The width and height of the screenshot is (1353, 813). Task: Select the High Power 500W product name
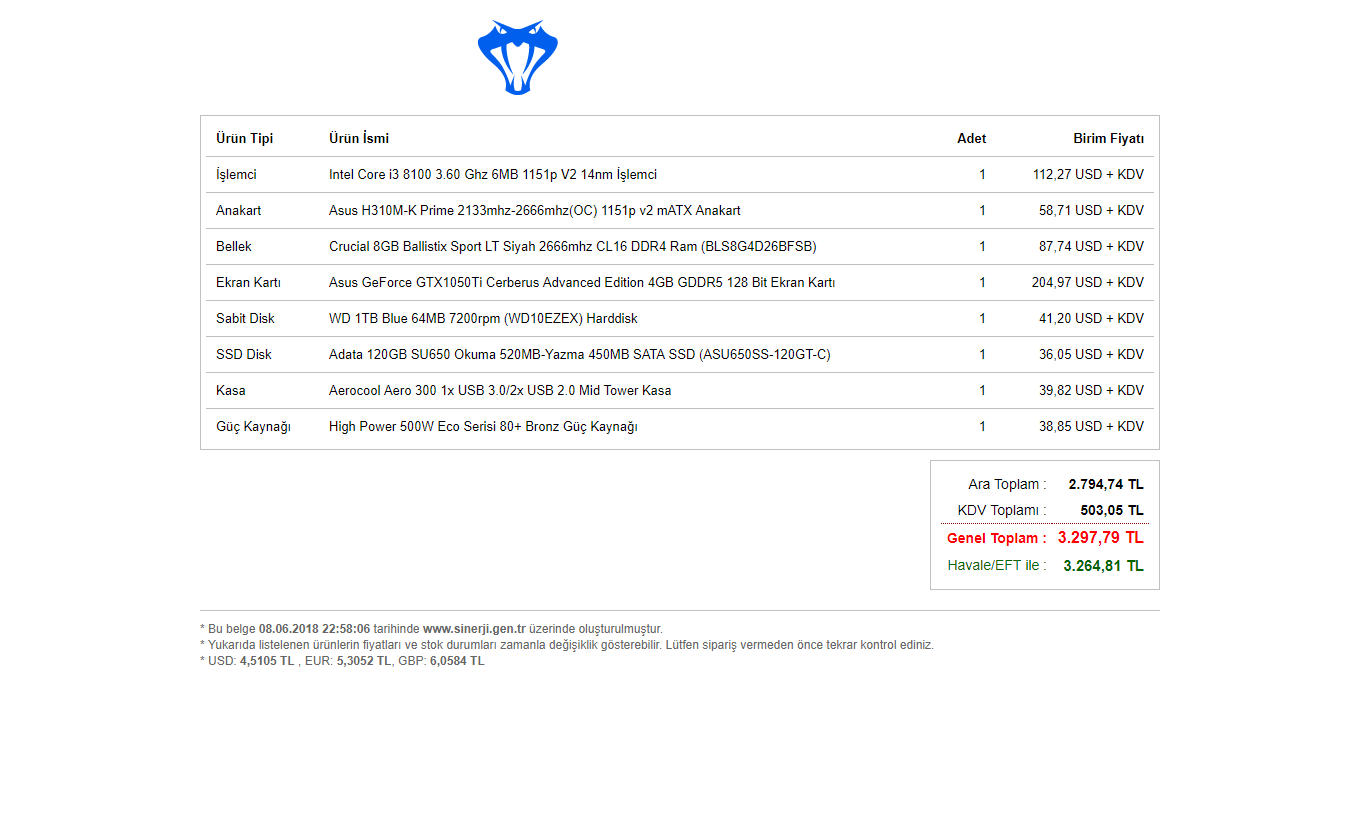[483, 427]
